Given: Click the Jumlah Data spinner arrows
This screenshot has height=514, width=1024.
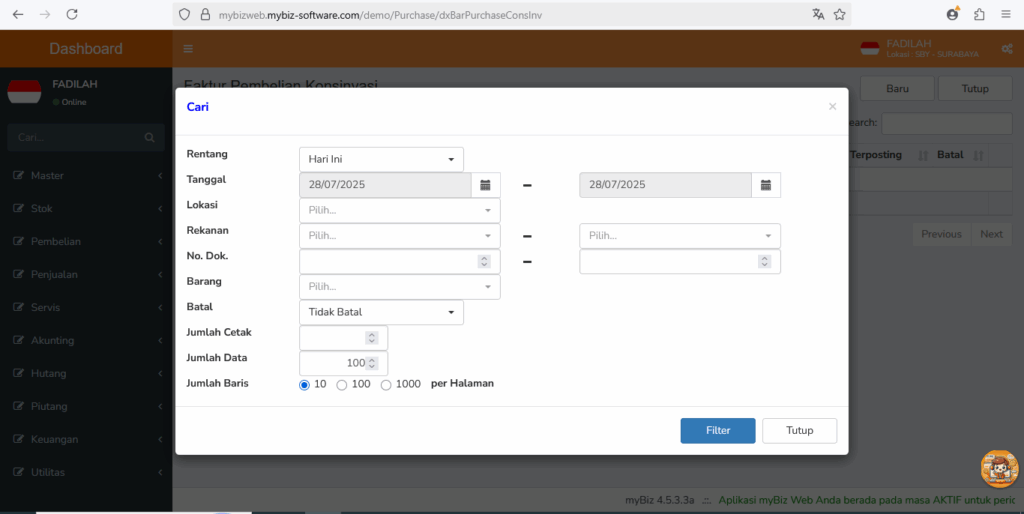Looking at the screenshot, I should [x=372, y=363].
